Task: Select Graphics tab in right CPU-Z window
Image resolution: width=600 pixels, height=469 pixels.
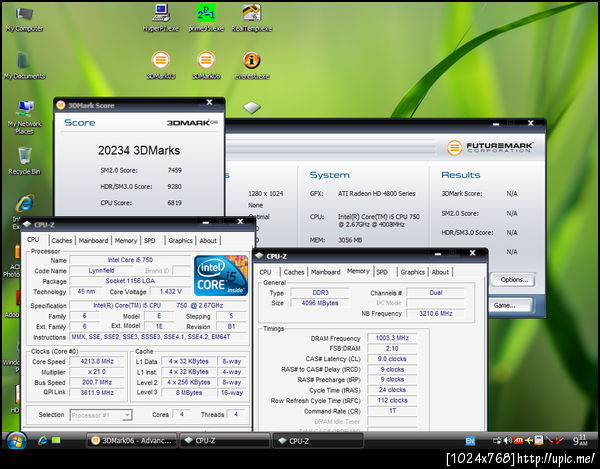Action: (412, 272)
